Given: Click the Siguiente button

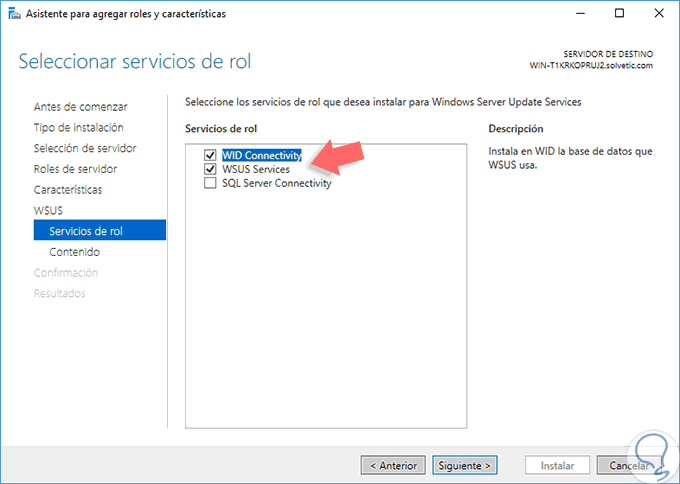Looking at the screenshot, I should [464, 465].
